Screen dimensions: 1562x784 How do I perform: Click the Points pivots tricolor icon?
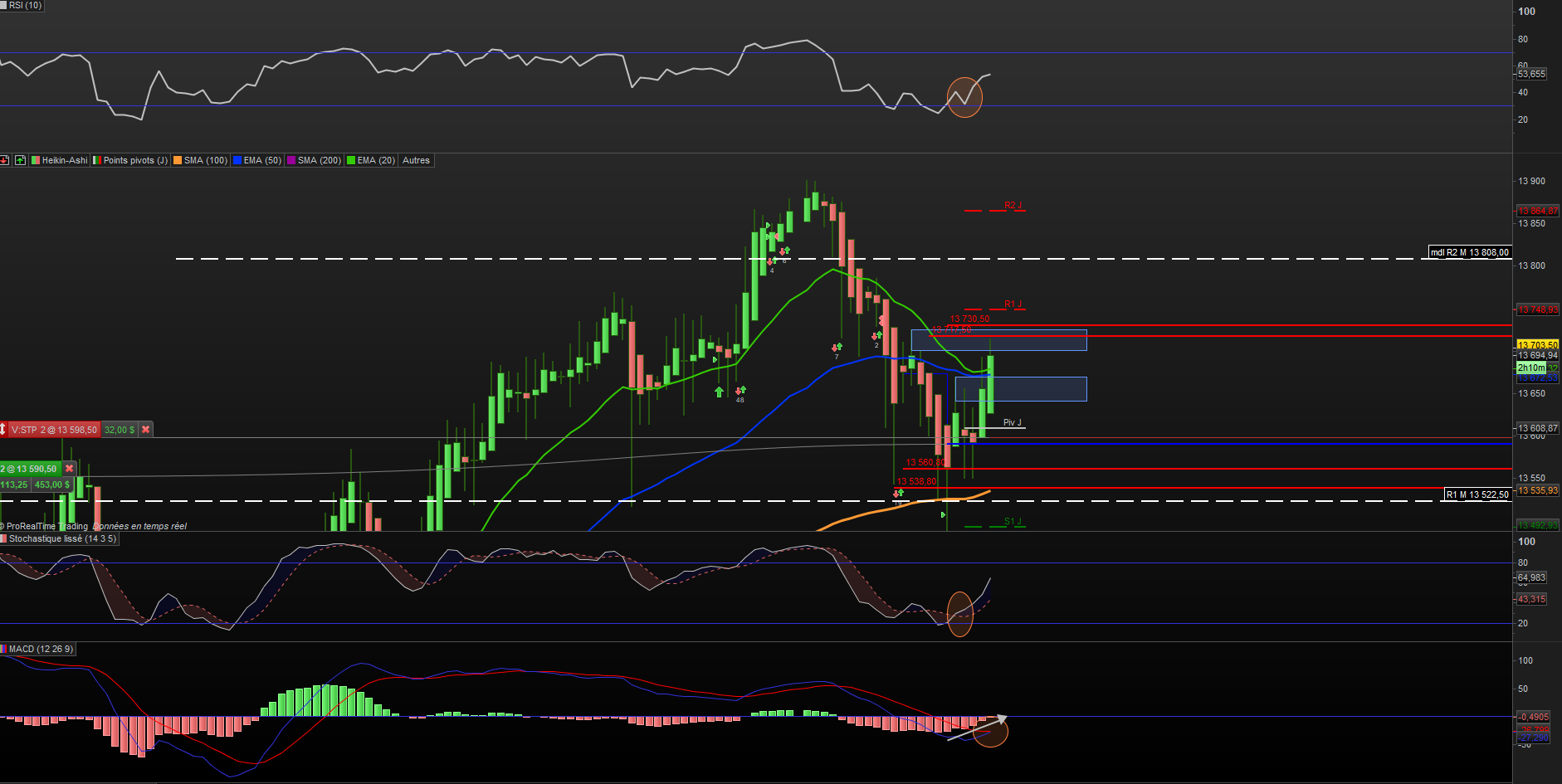pyautogui.click(x=97, y=160)
